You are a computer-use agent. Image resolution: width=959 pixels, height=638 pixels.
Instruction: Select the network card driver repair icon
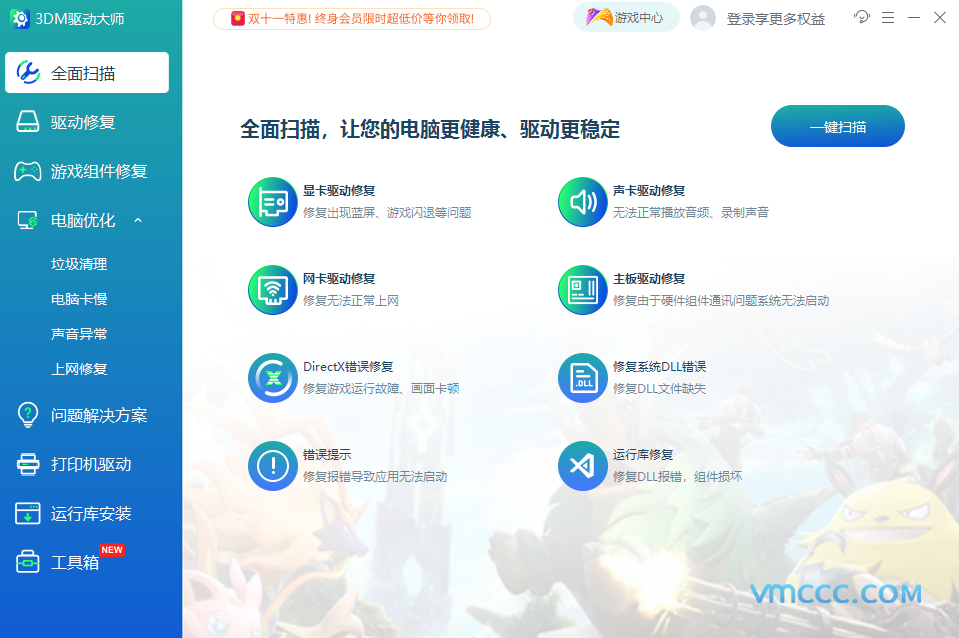(x=273, y=290)
